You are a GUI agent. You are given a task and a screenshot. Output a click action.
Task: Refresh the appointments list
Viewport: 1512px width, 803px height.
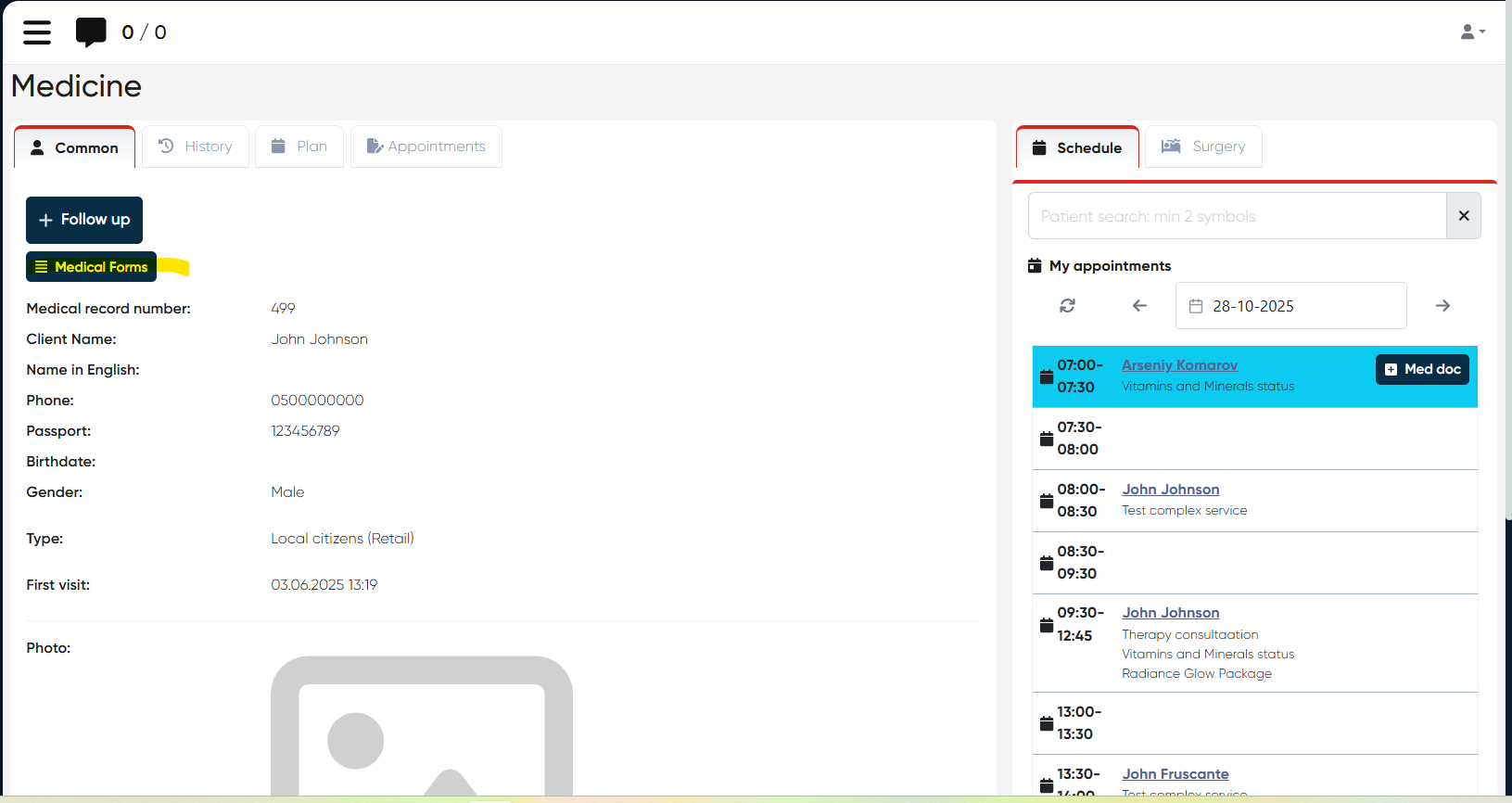pyautogui.click(x=1067, y=306)
